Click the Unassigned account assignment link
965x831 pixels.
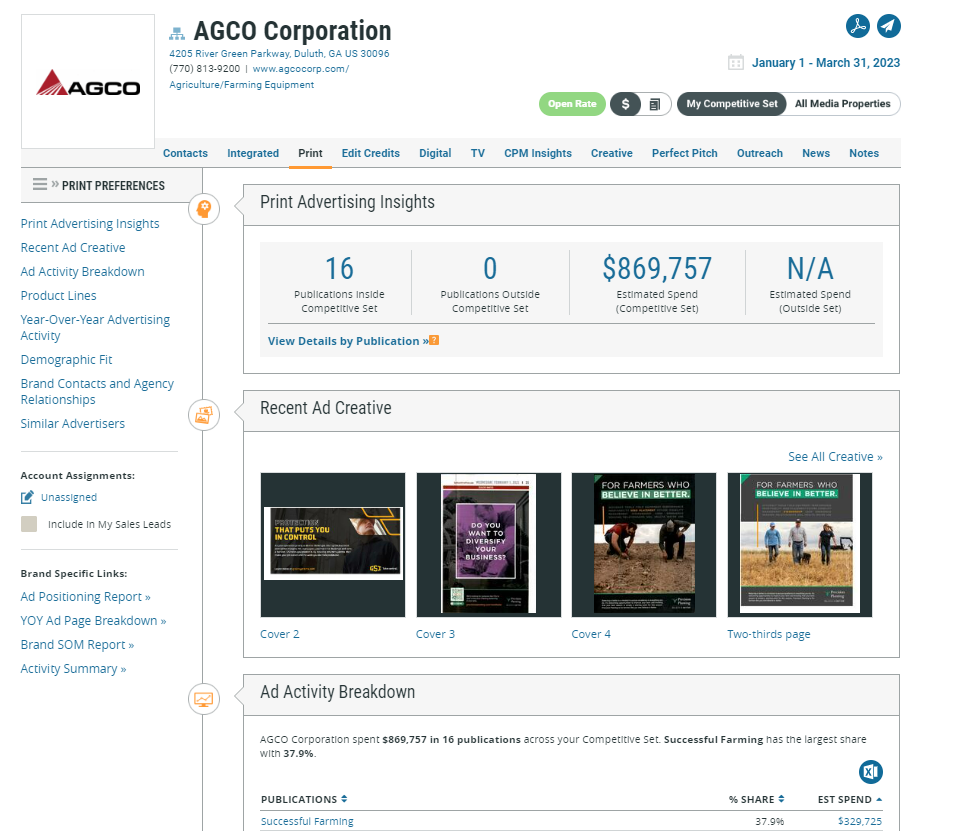tap(69, 497)
